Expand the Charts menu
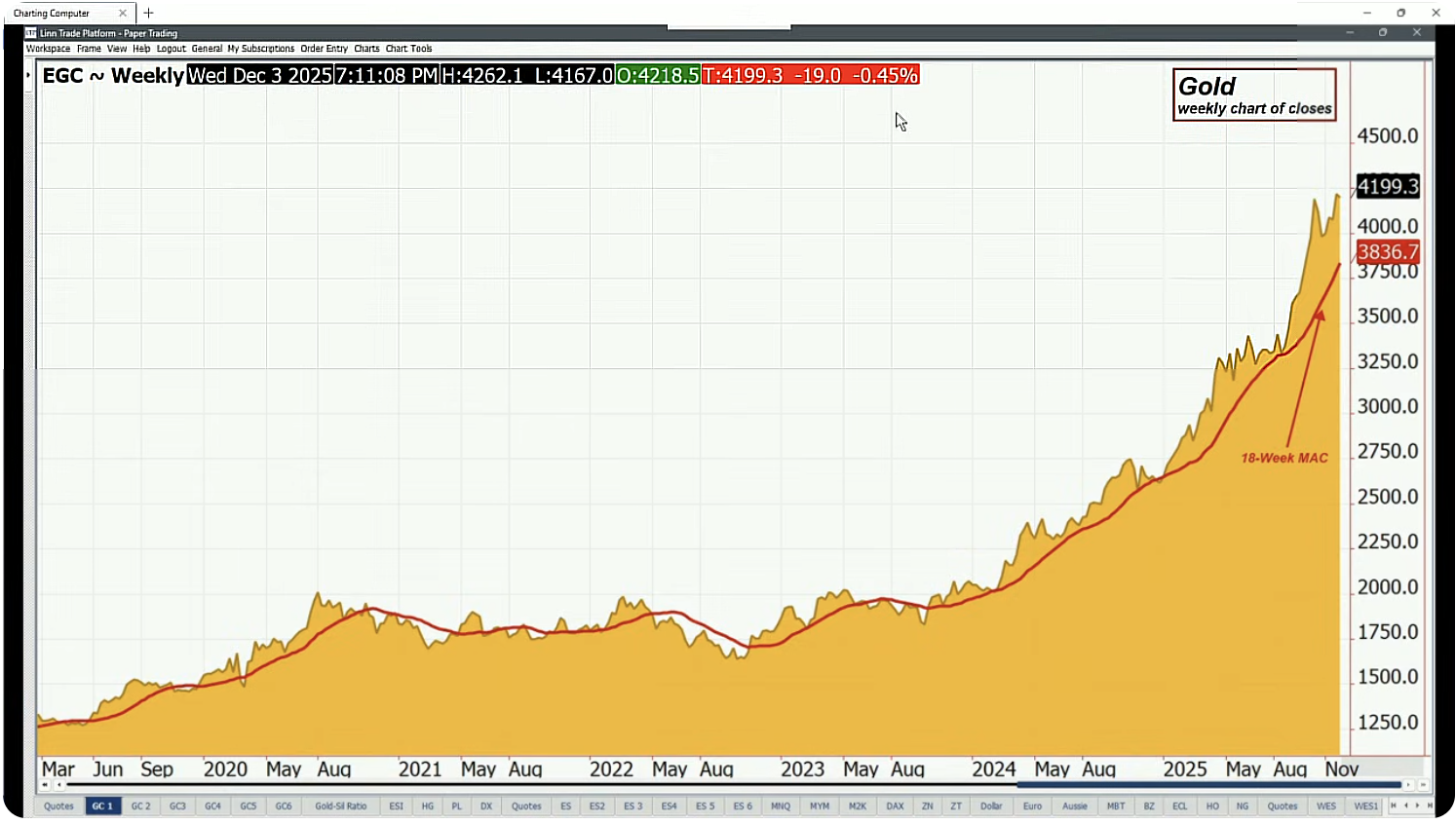The width and height of the screenshot is (1456, 824). (366, 49)
